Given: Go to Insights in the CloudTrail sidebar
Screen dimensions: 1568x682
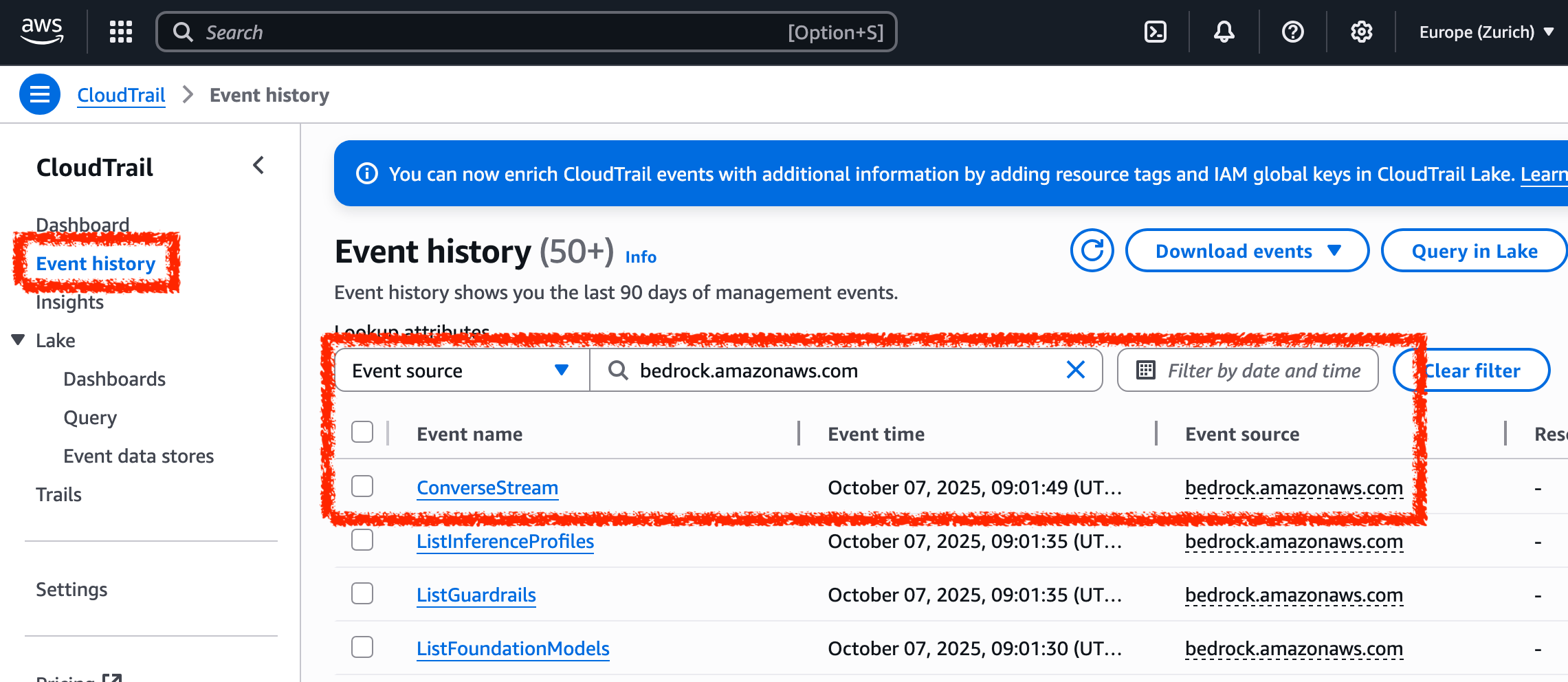Looking at the screenshot, I should (69, 301).
